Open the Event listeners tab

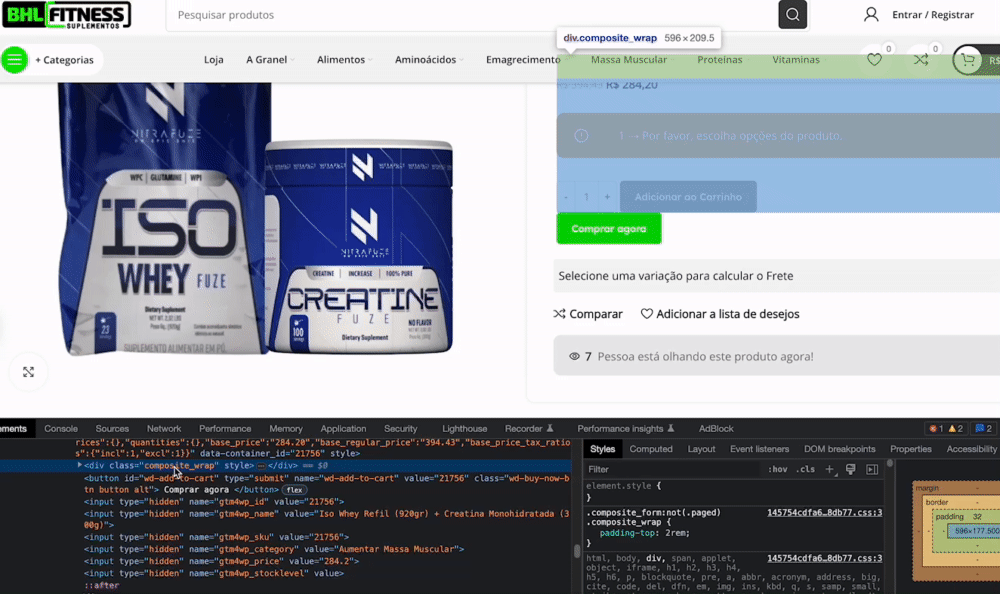coord(759,449)
